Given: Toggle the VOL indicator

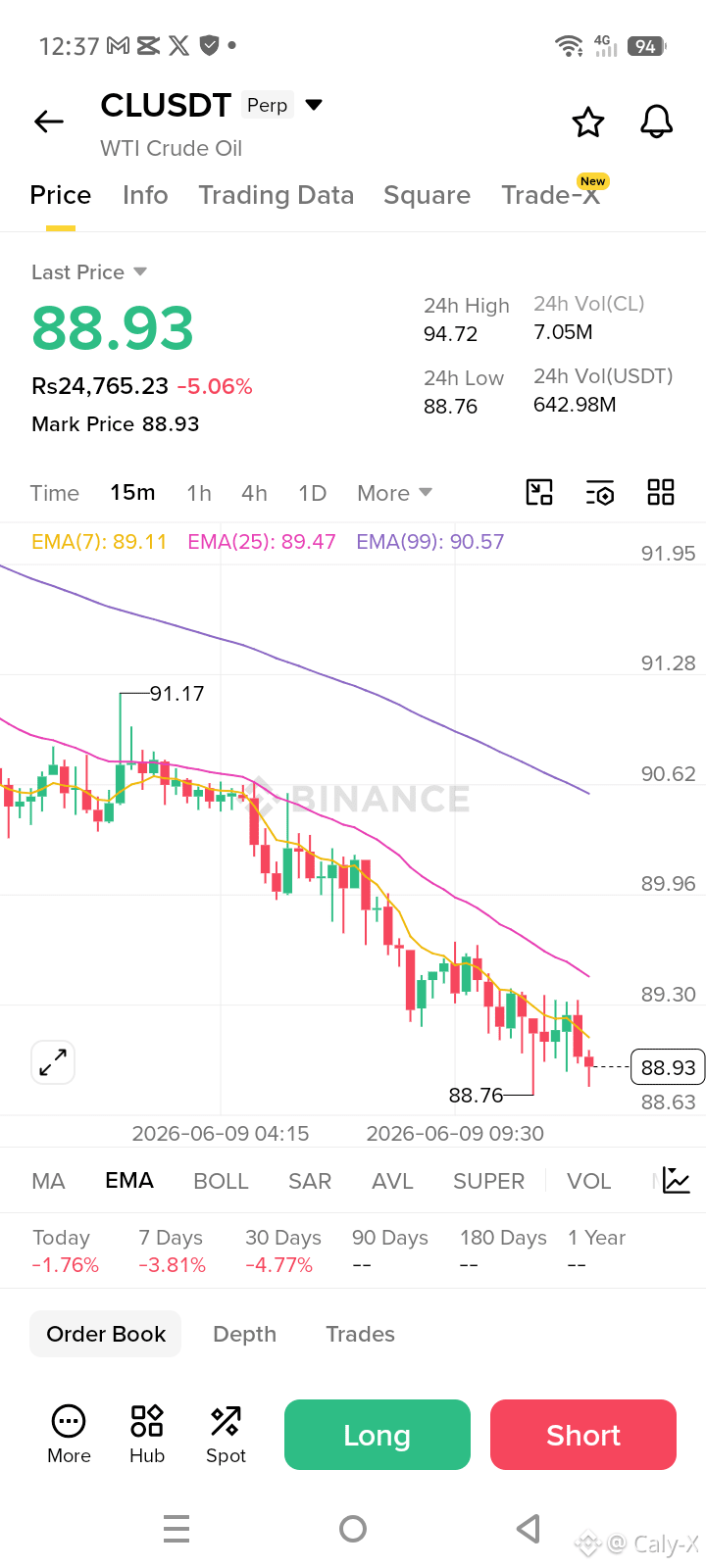Looking at the screenshot, I should point(589,1181).
